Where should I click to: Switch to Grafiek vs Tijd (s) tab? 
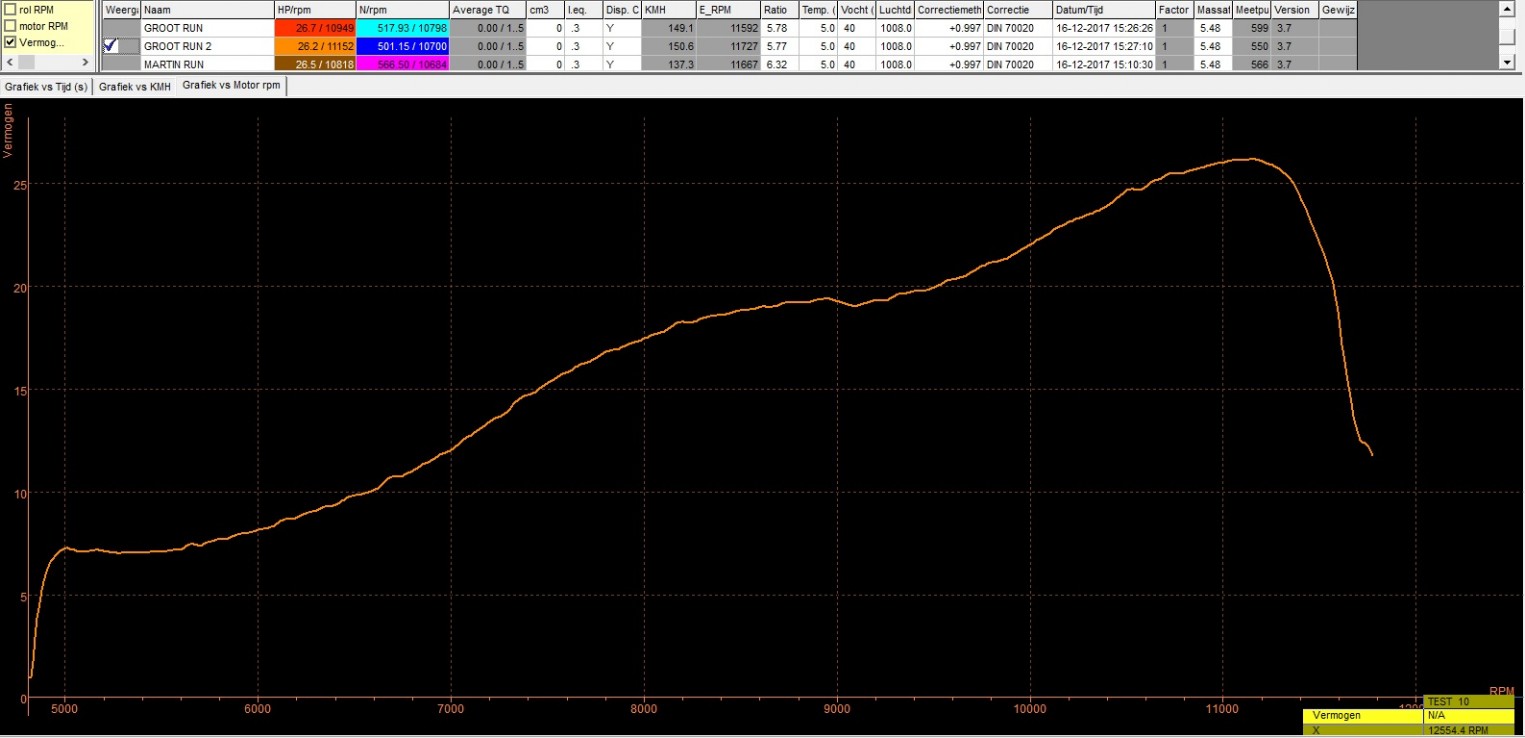46,87
